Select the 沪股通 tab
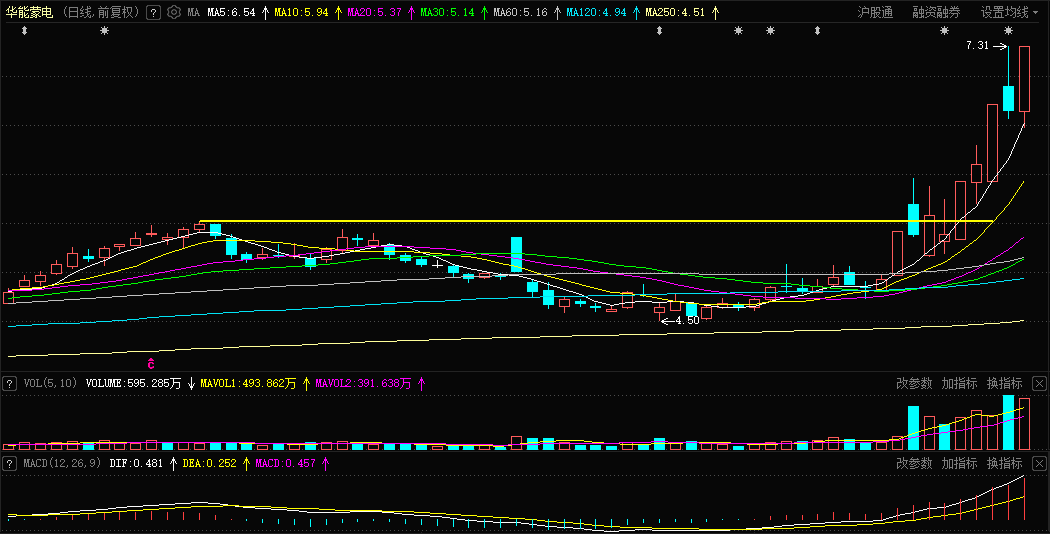The image size is (1050, 534). point(875,12)
